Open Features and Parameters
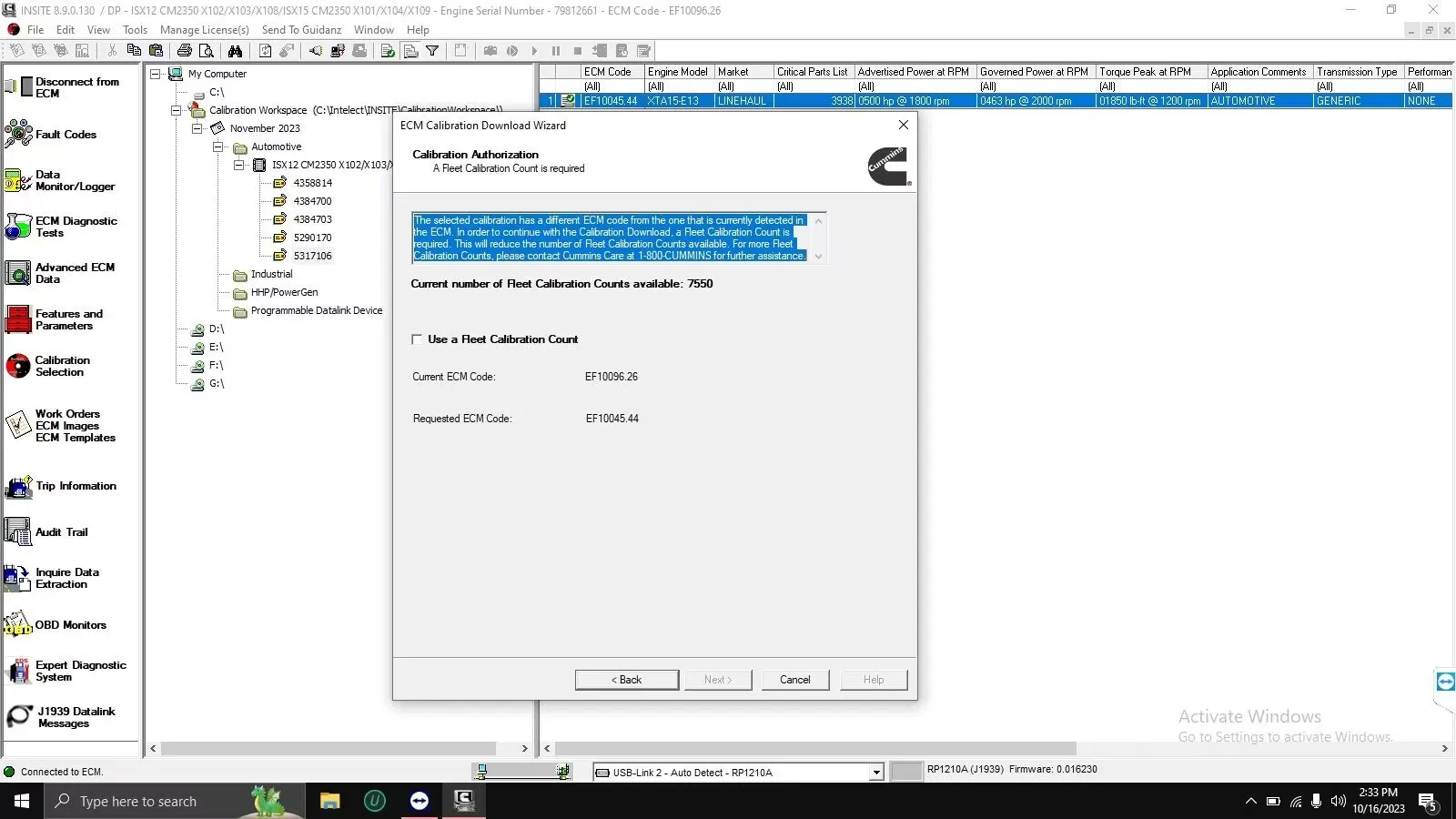This screenshot has width=1456, height=819. click(x=54, y=319)
